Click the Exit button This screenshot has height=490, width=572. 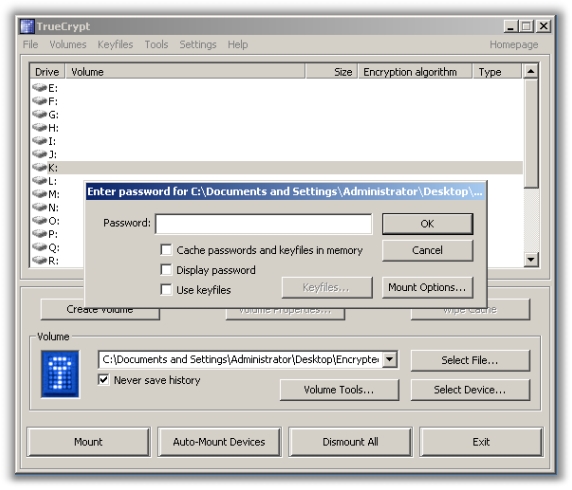481,442
